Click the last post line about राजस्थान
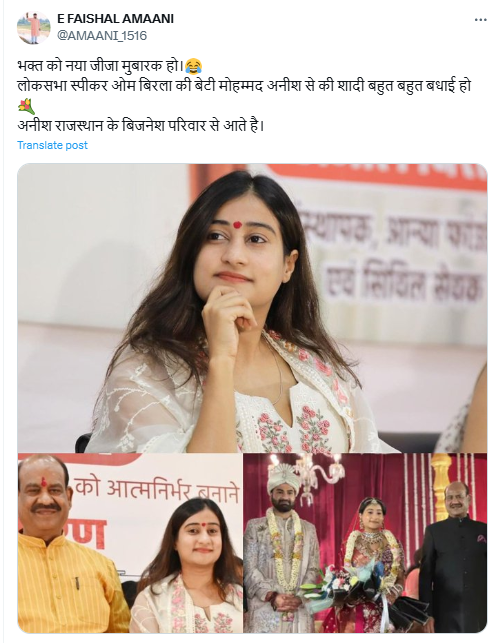 click(x=141, y=126)
